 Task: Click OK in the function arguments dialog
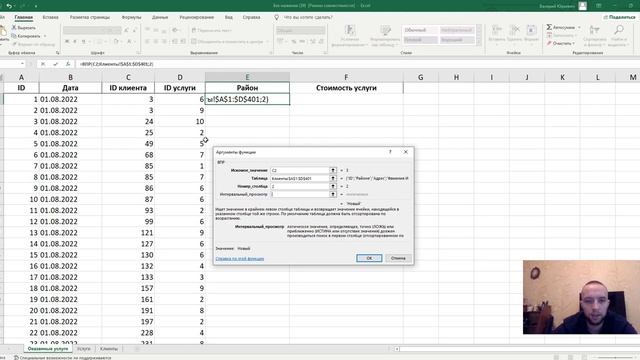tap(369, 258)
